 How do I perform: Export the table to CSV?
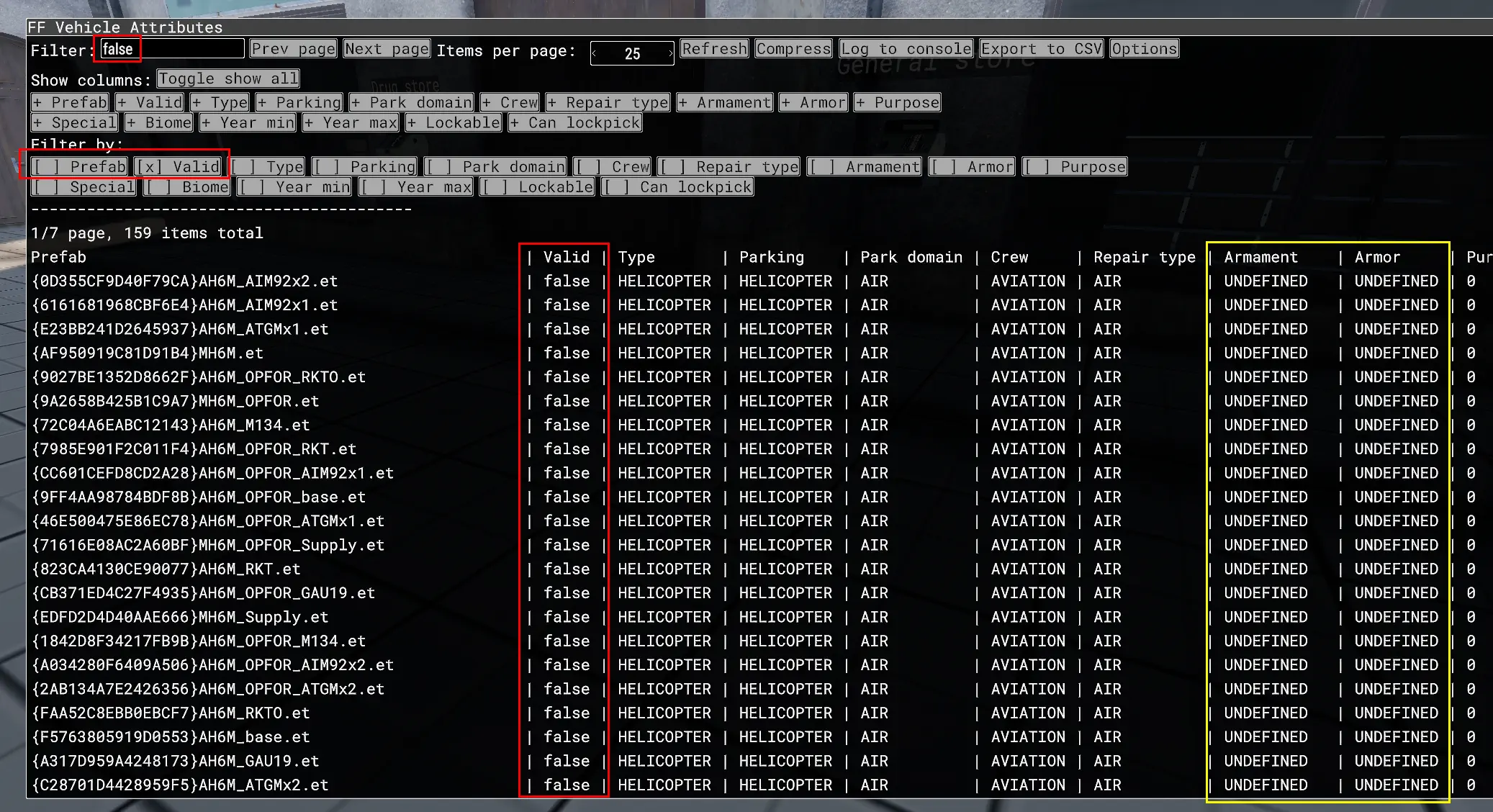1041,48
